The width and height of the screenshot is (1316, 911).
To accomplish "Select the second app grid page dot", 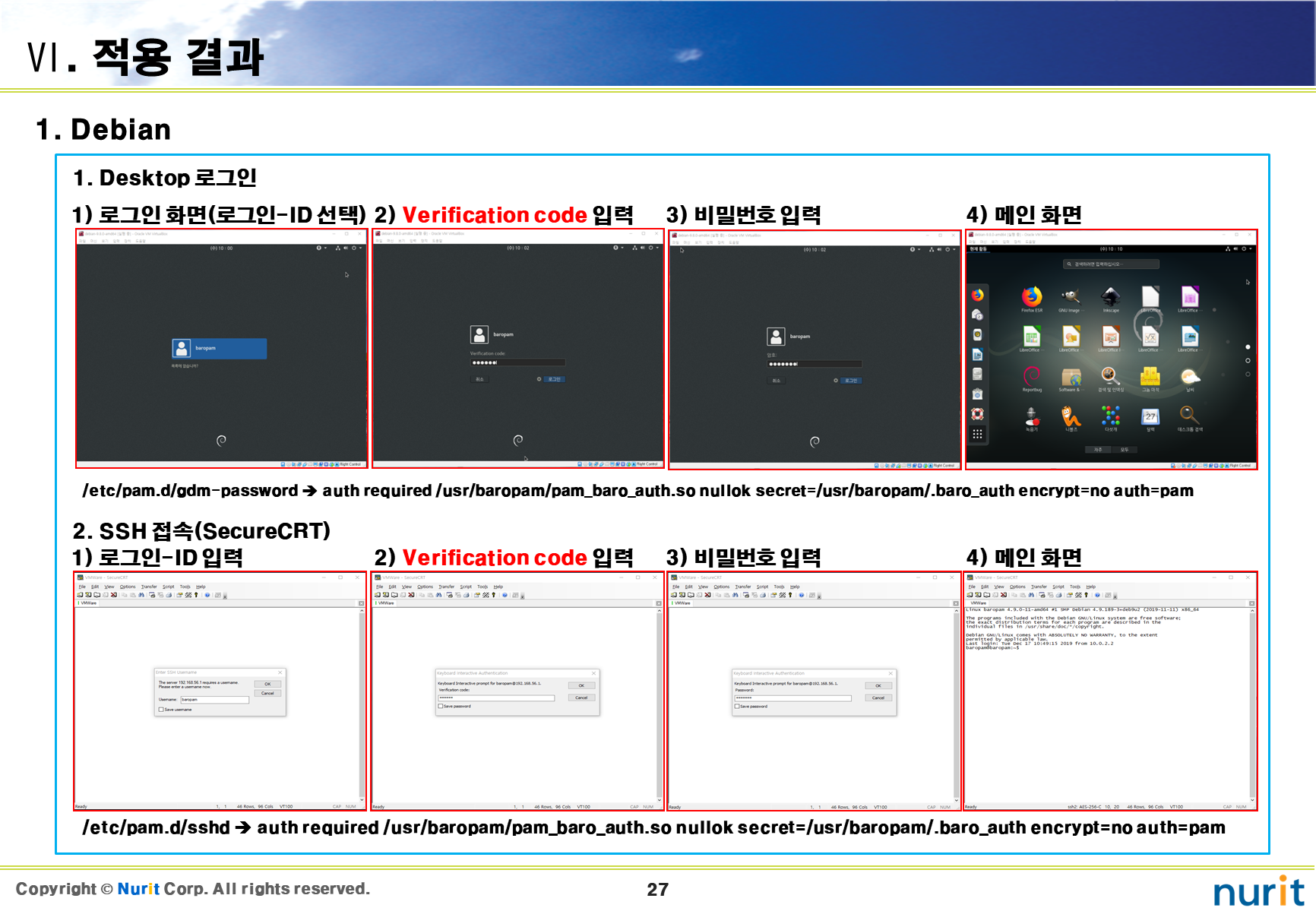I will coord(1248,361).
